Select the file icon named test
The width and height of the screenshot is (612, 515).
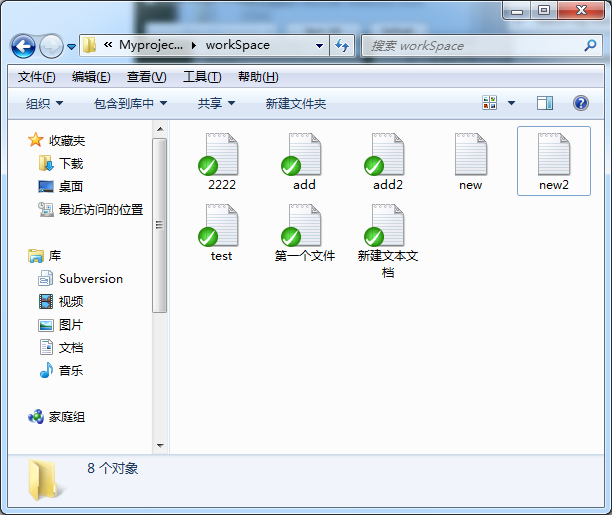coord(221,225)
